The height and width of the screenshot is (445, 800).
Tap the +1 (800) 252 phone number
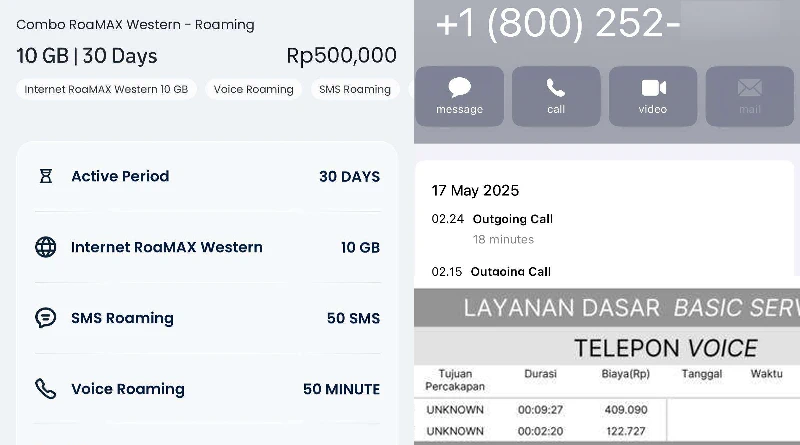558,23
